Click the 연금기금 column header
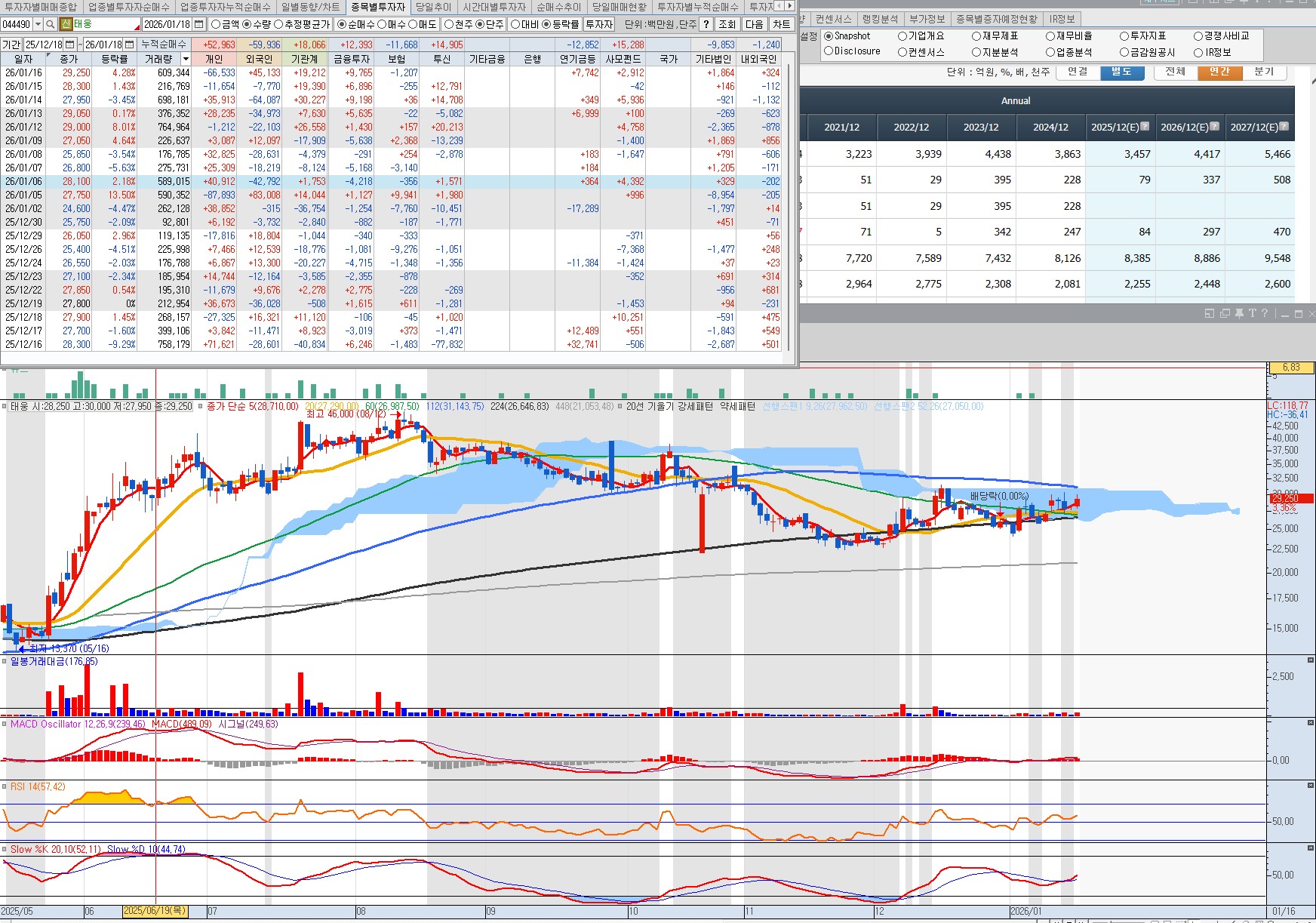The height and width of the screenshot is (923, 1316). (577, 59)
